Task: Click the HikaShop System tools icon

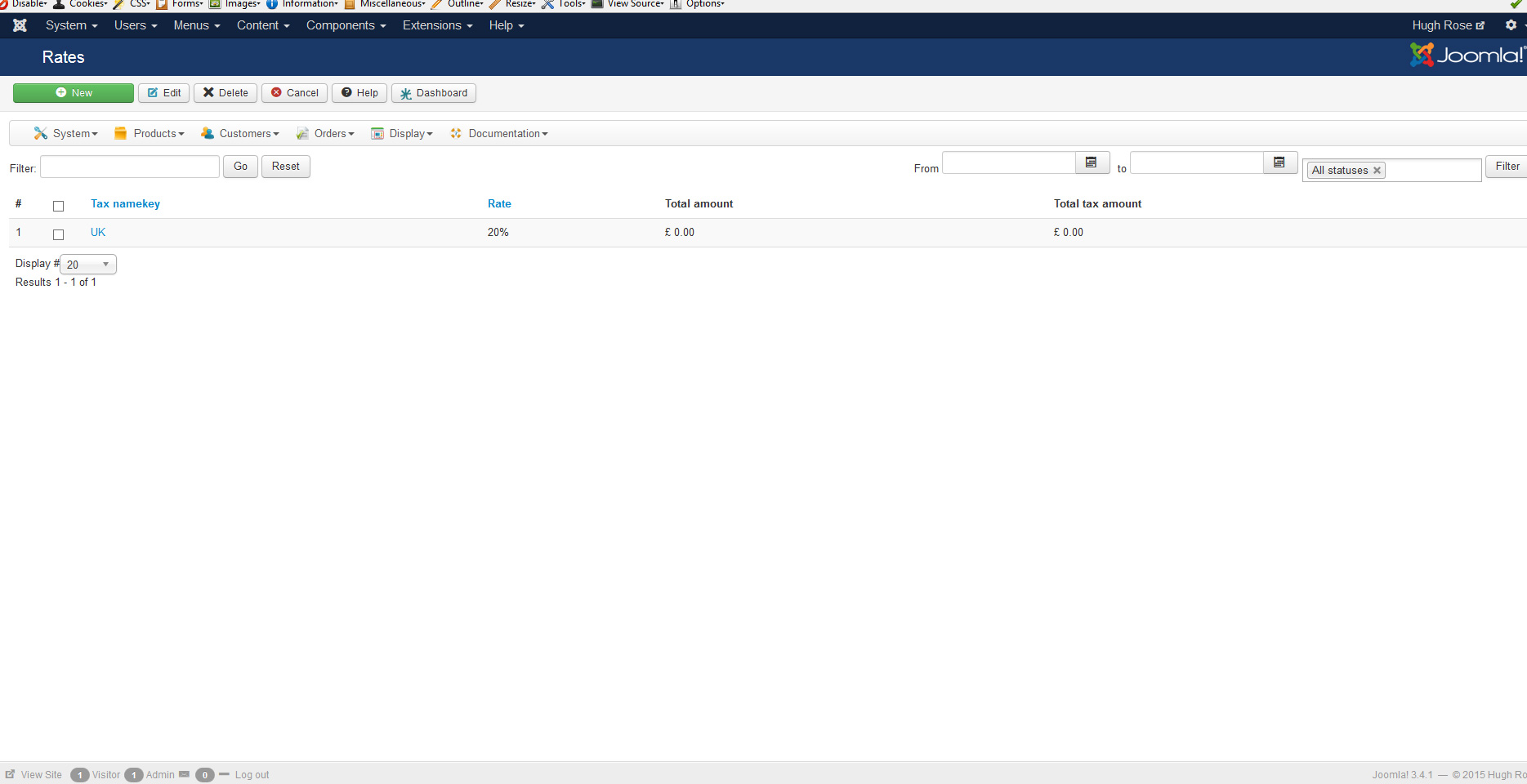Action: [x=40, y=133]
